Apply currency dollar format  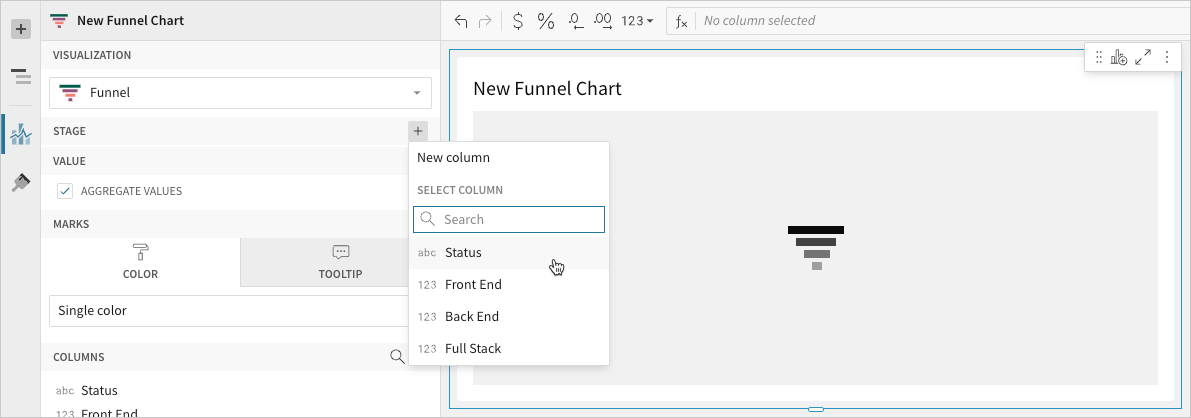516,21
